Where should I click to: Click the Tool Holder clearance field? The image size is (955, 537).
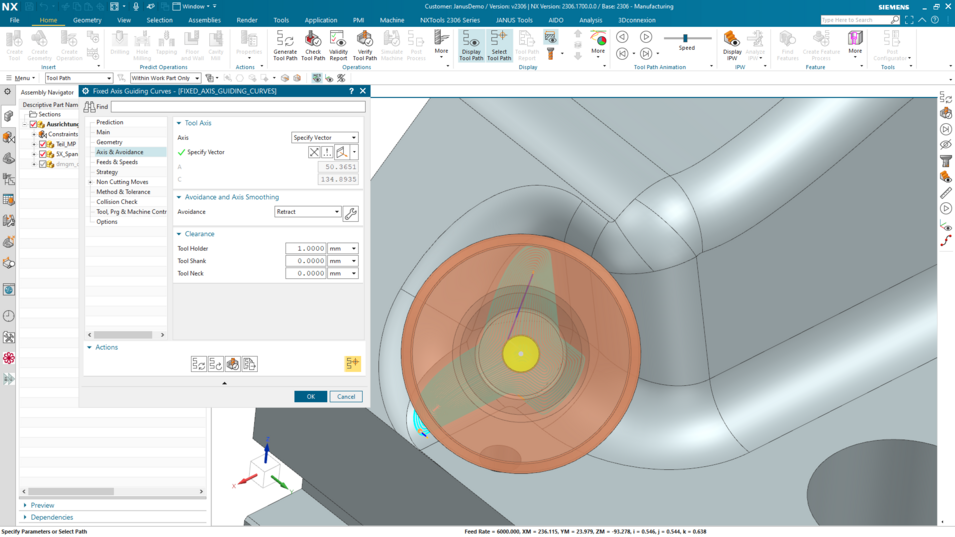[x=306, y=248]
